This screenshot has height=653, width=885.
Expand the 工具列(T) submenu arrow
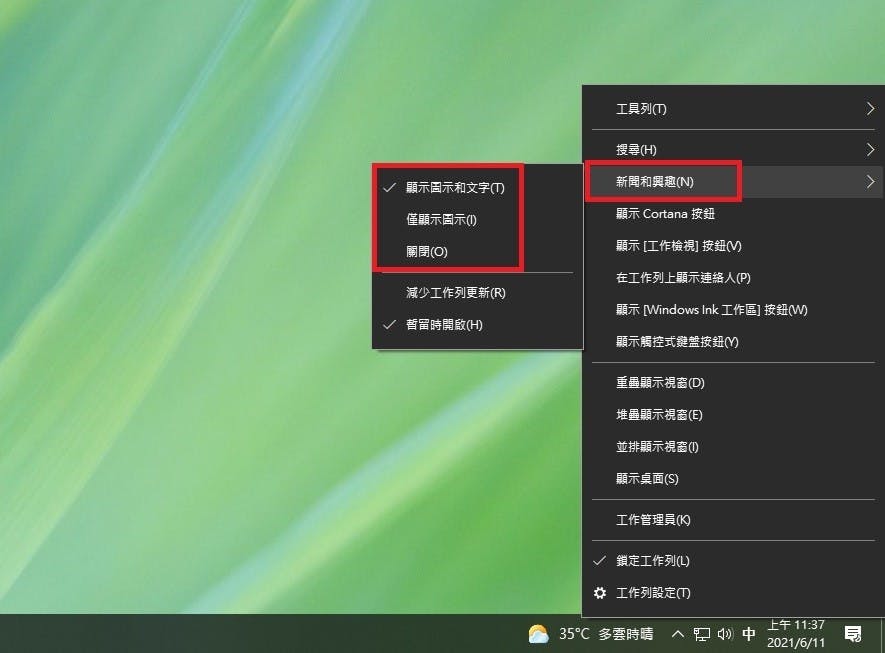[870, 109]
